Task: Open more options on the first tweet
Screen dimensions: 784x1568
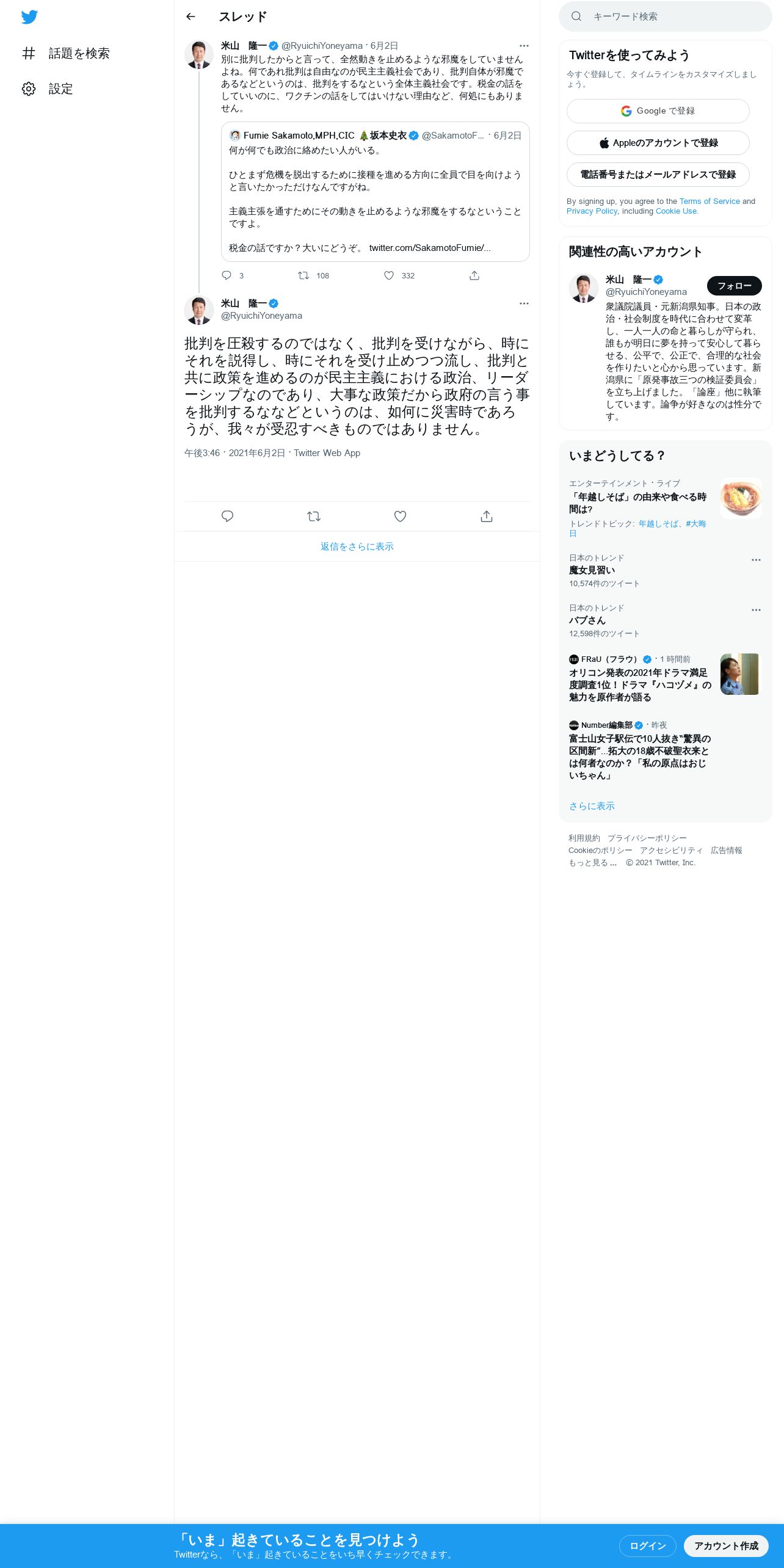Action: [x=524, y=46]
